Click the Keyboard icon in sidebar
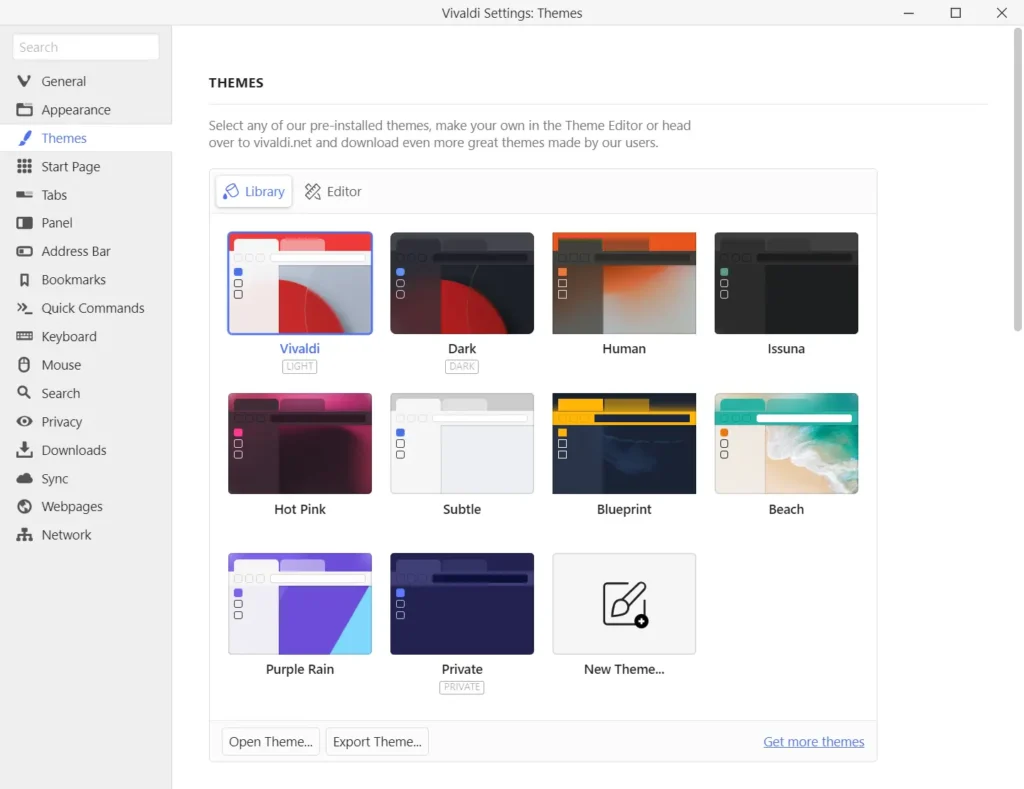Viewport: 1024px width, 789px height. click(24, 336)
